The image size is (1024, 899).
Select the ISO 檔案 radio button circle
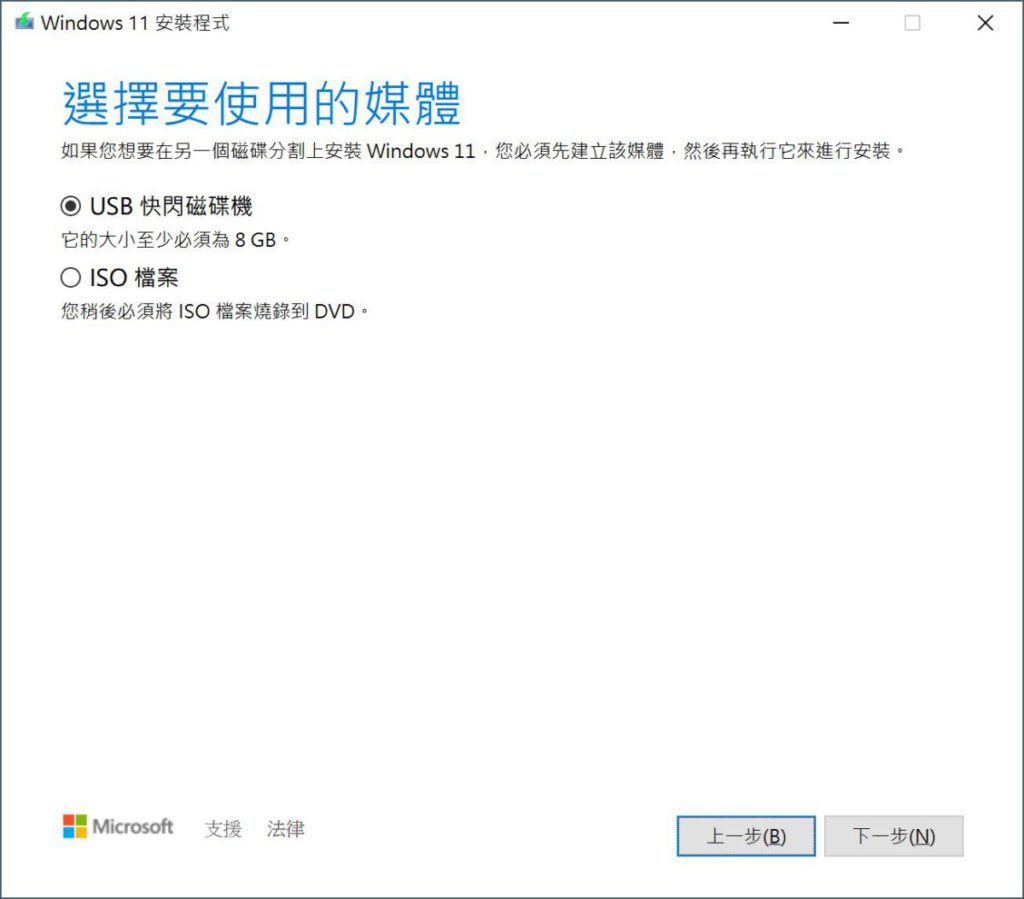pos(71,277)
